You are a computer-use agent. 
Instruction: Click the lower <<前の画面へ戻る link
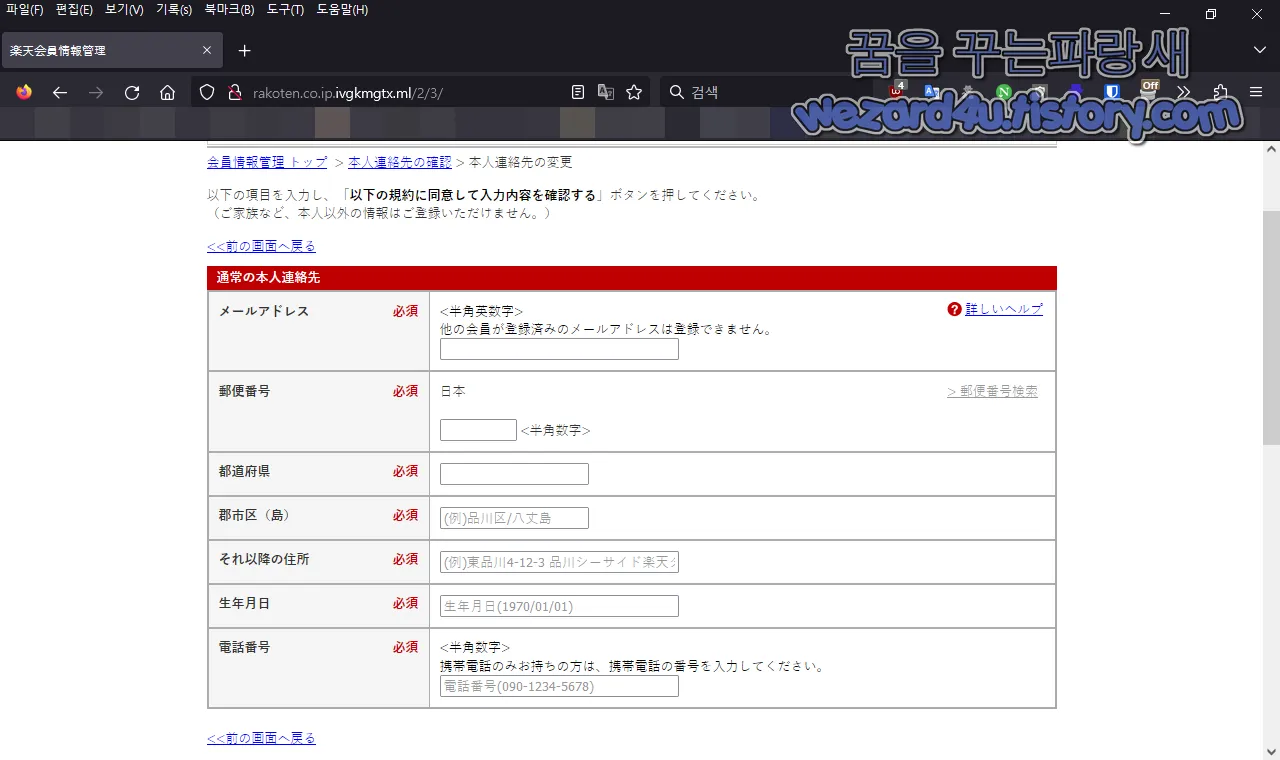point(261,738)
